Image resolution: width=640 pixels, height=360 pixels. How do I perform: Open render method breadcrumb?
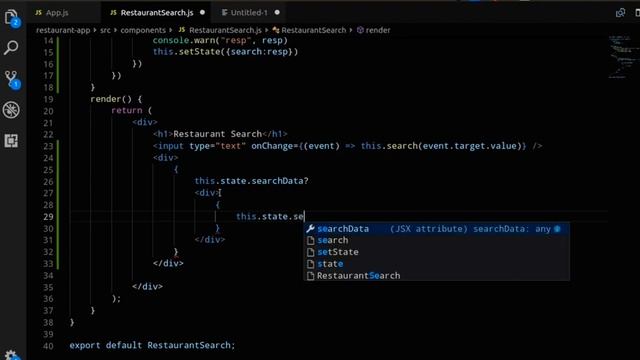coord(373,30)
